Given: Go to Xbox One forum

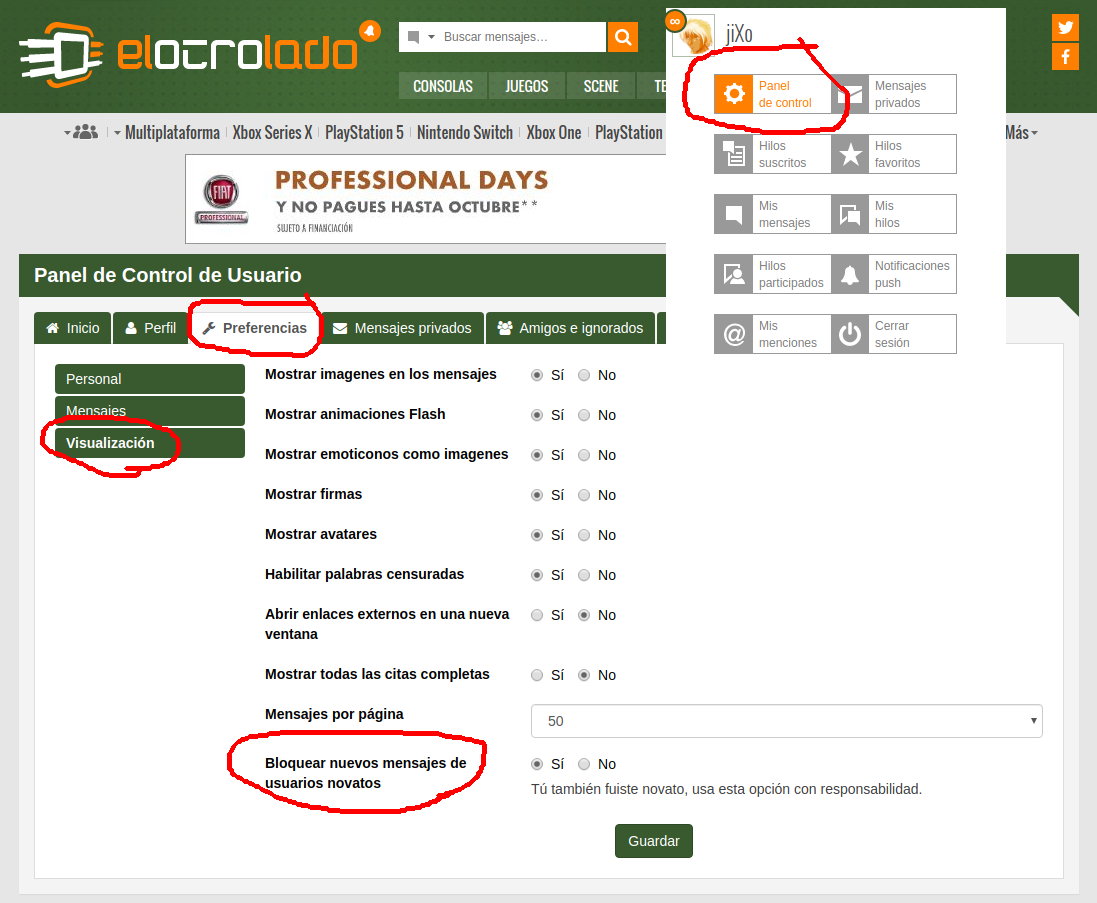Looking at the screenshot, I should point(553,132).
